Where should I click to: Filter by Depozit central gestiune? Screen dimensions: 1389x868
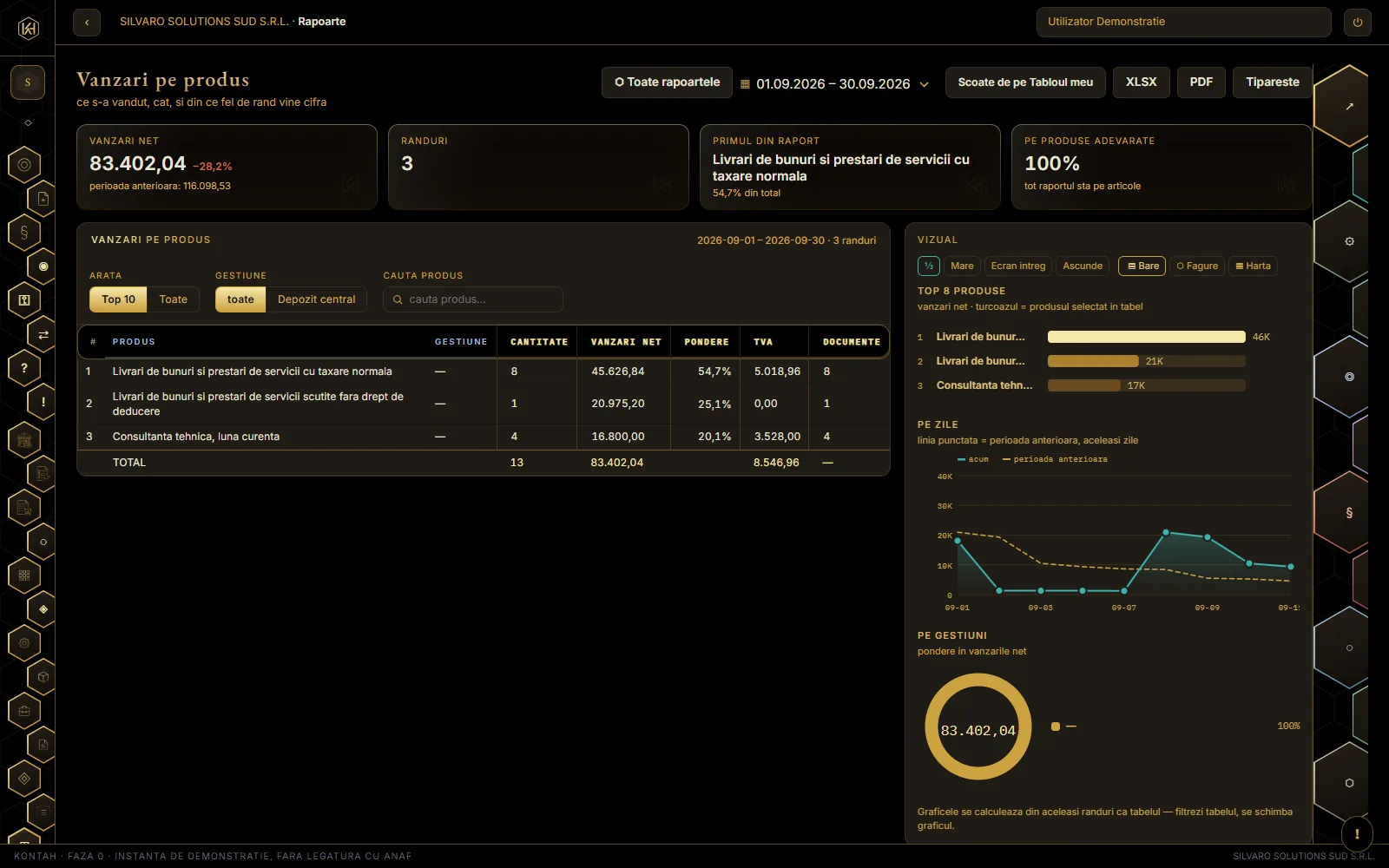pyautogui.click(x=316, y=299)
